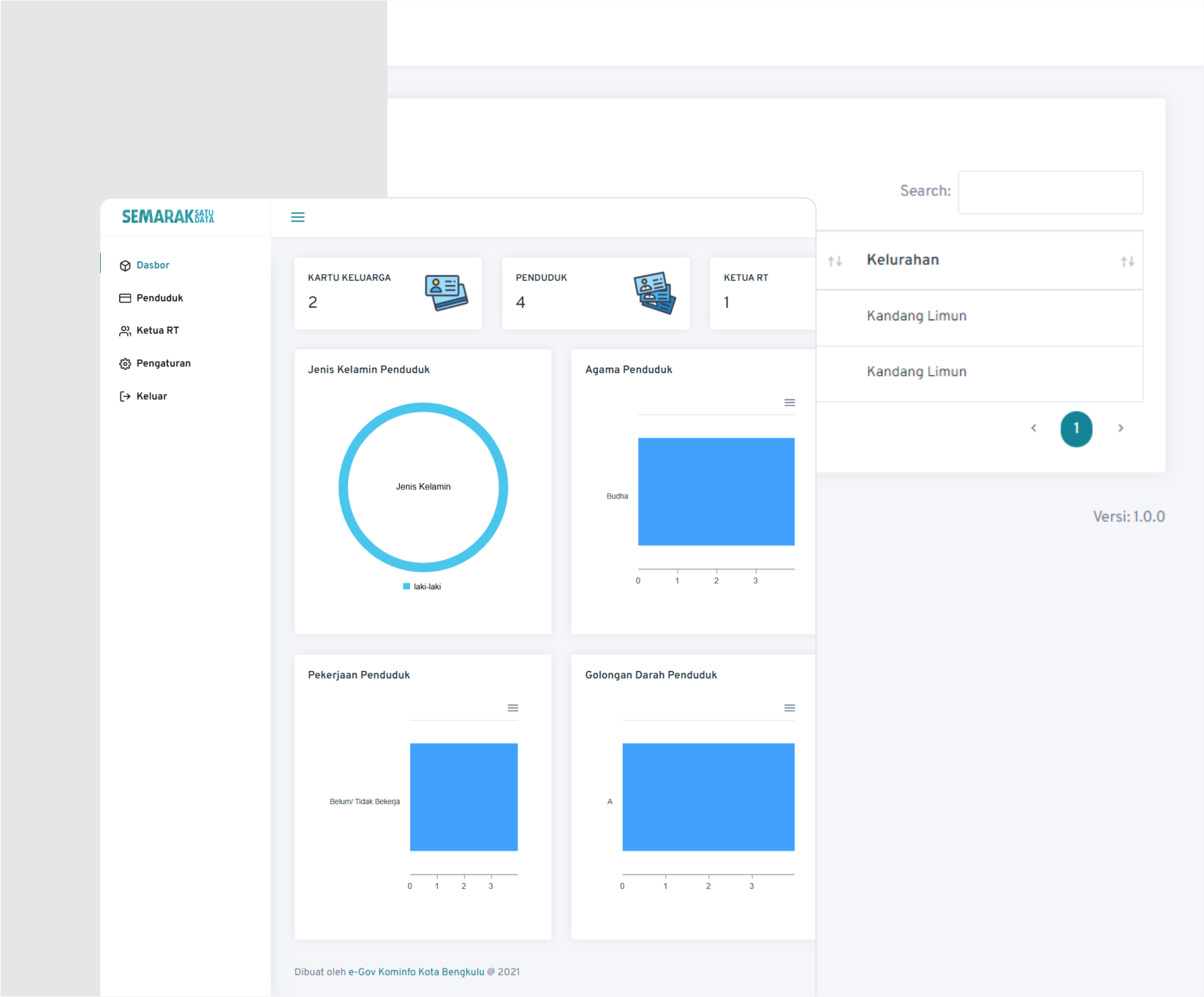
Task: Open the Agama Penduduk chart menu
Action: click(x=790, y=403)
